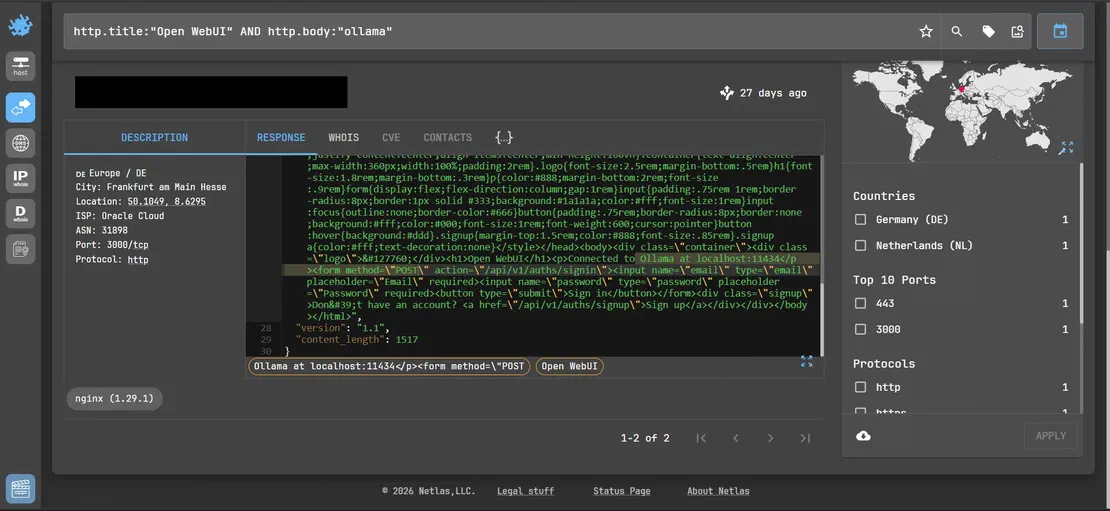Click the 1-2 of 2 pagination text
Screen dimensions: 1110x511
pyautogui.click(x=645, y=438)
